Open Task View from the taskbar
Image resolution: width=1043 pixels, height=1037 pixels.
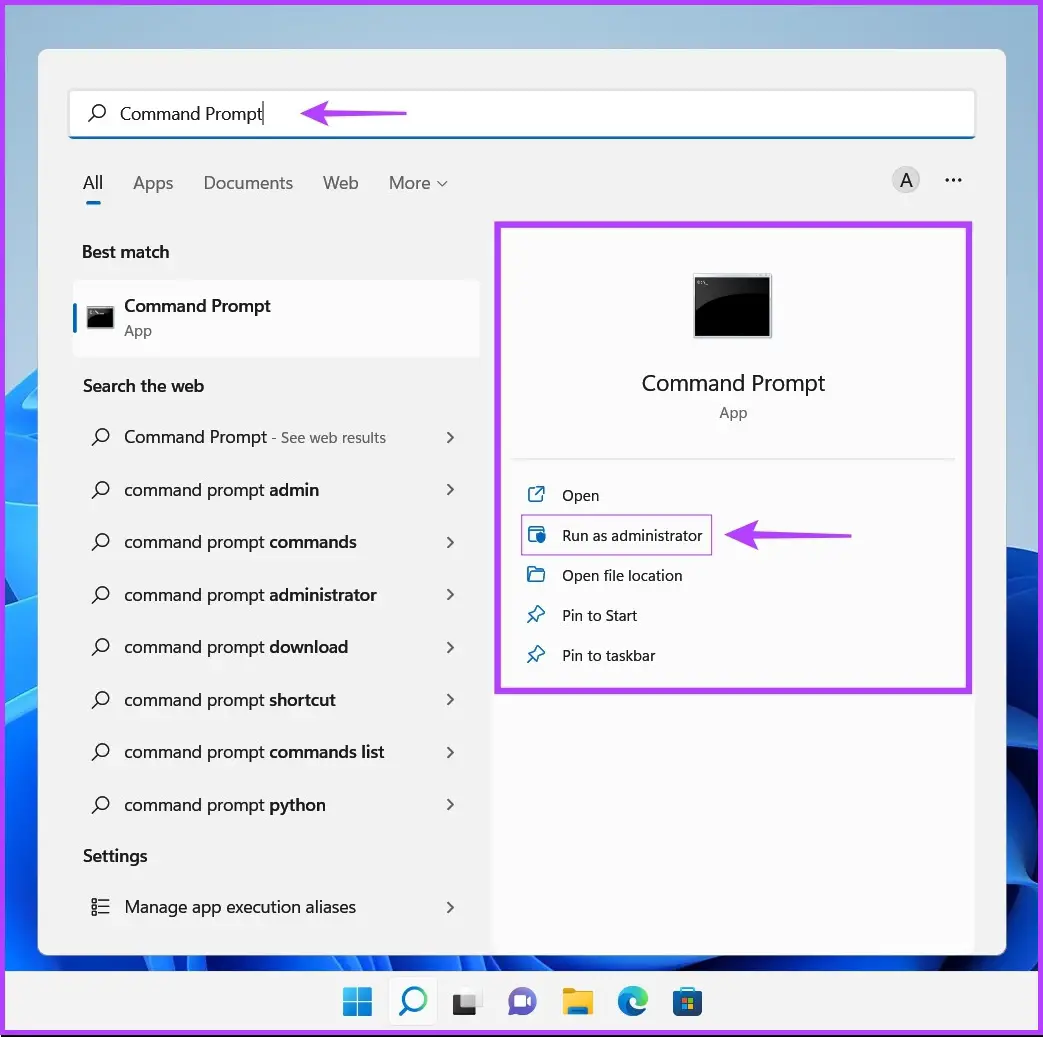pyautogui.click(x=466, y=1001)
